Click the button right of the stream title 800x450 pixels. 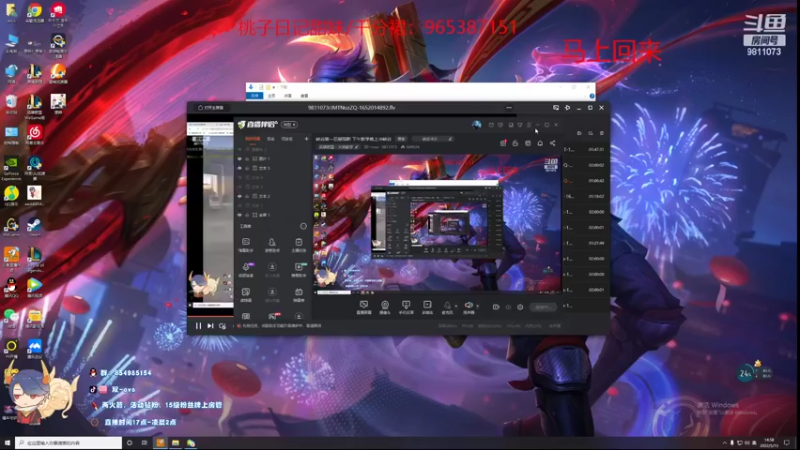402,139
